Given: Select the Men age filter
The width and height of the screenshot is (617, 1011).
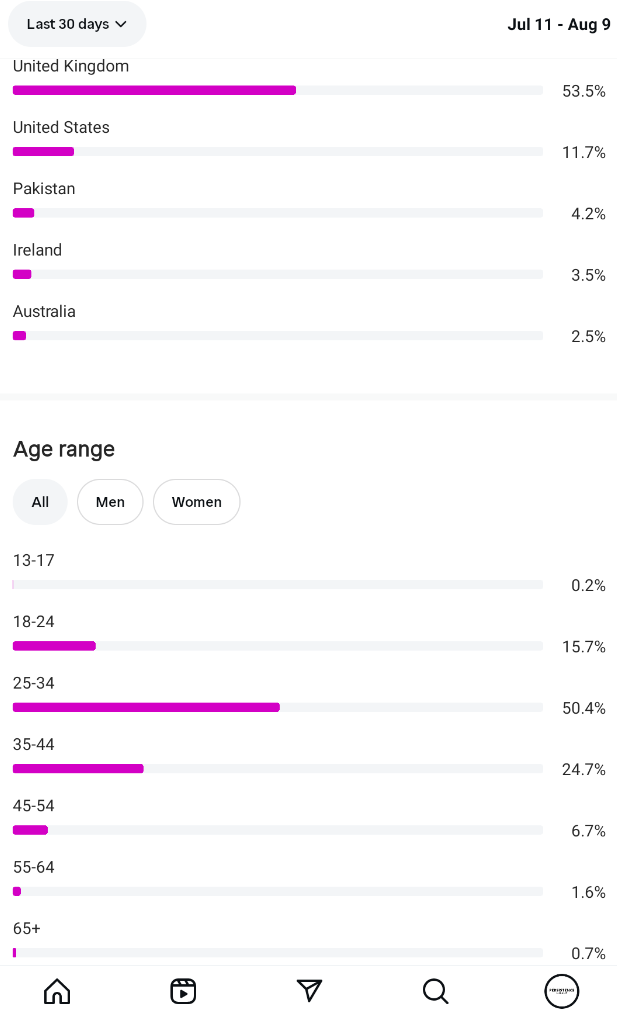Looking at the screenshot, I should pyautogui.click(x=110, y=502).
